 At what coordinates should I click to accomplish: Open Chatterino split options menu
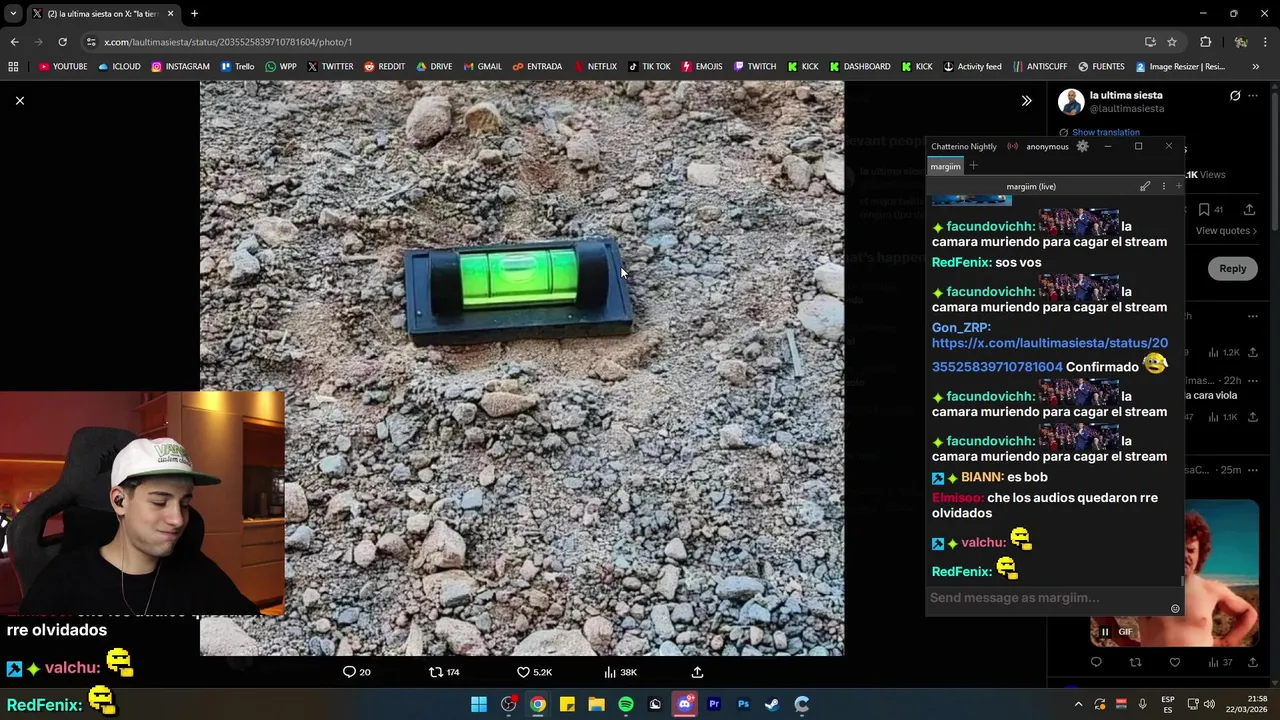1163,186
